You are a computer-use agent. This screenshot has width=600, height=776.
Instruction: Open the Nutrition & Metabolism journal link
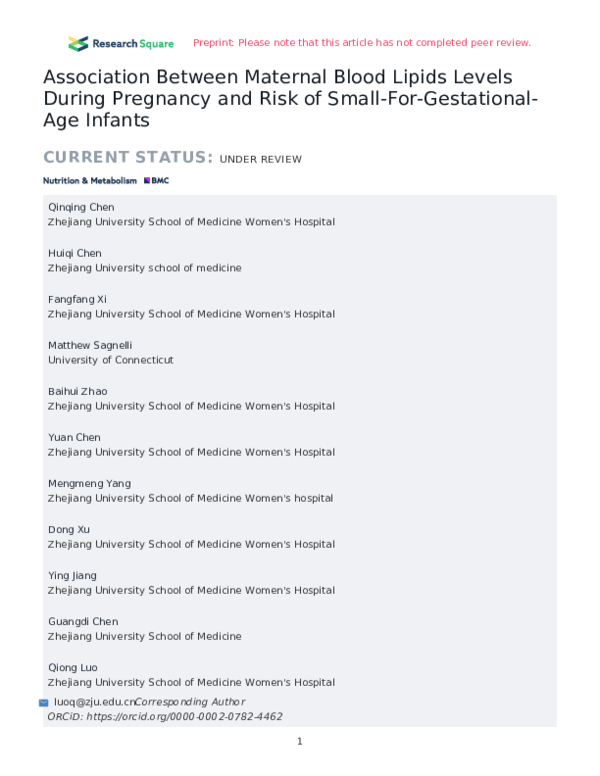[x=90, y=181]
